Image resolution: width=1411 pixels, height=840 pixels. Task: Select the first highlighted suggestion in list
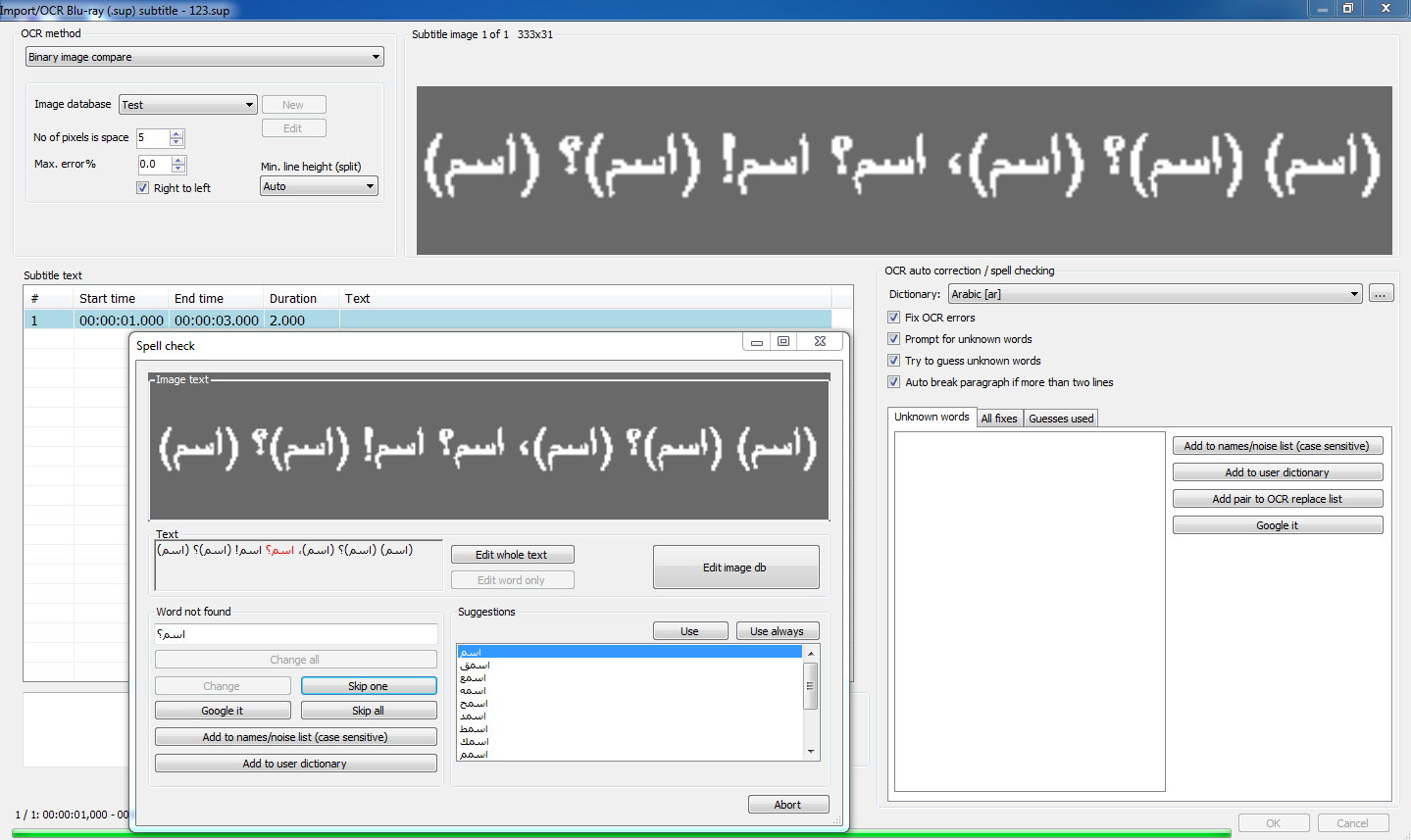[x=630, y=652]
